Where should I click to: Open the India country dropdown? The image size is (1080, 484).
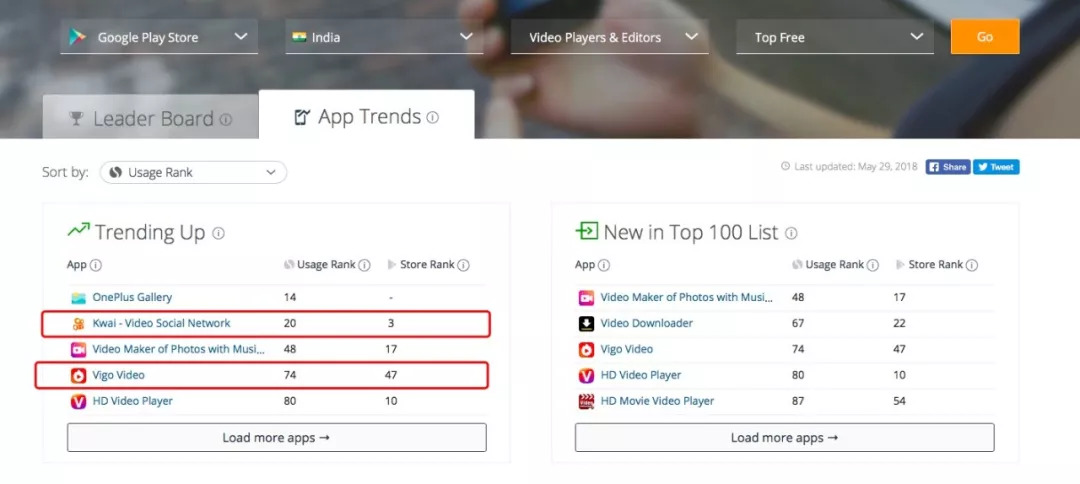[384, 36]
